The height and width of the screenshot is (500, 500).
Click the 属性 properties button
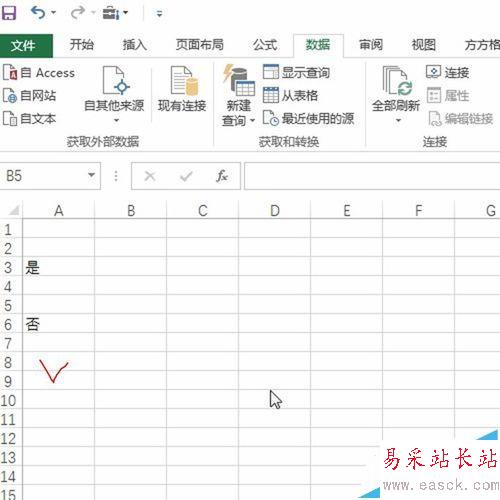tap(448, 96)
